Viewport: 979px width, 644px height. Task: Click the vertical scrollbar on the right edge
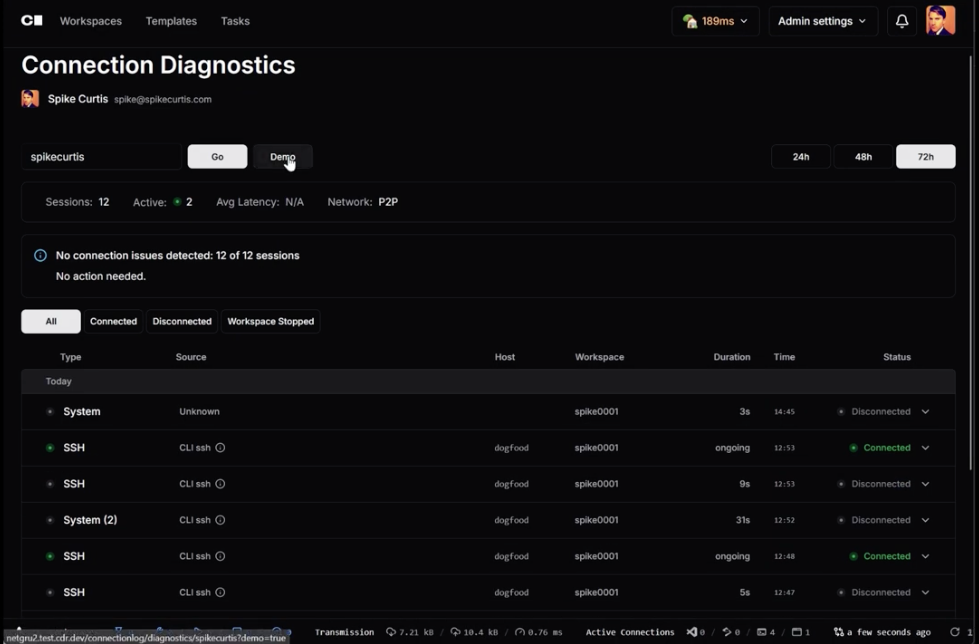coord(971,262)
